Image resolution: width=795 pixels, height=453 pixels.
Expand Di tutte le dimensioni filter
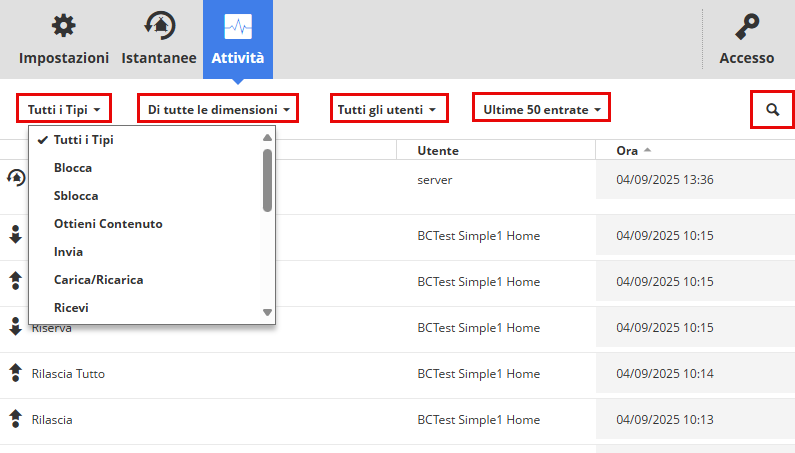tap(218, 108)
